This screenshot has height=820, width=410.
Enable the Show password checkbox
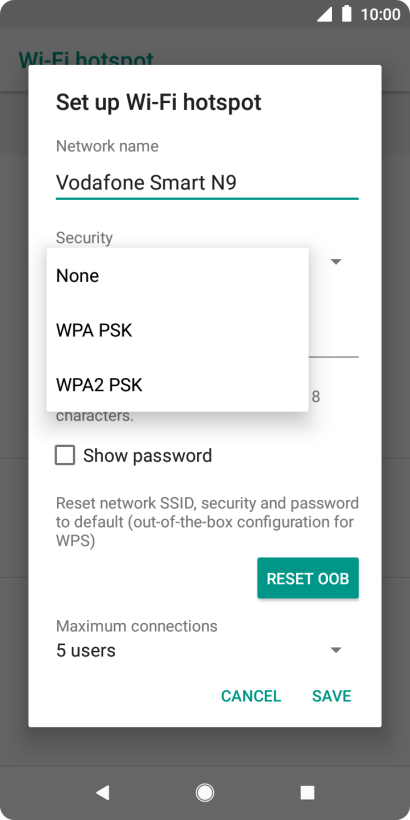(x=65, y=455)
